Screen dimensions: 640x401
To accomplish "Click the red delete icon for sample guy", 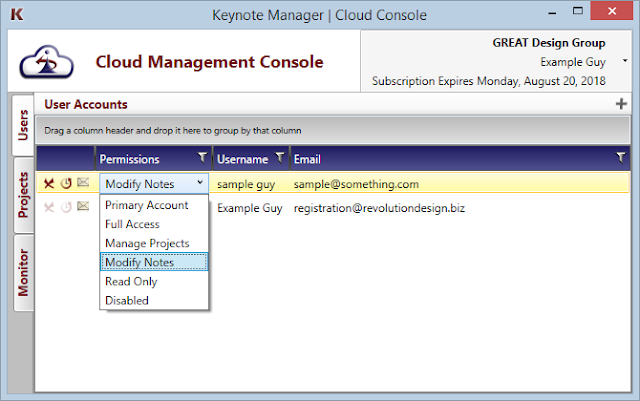I will (x=49, y=184).
